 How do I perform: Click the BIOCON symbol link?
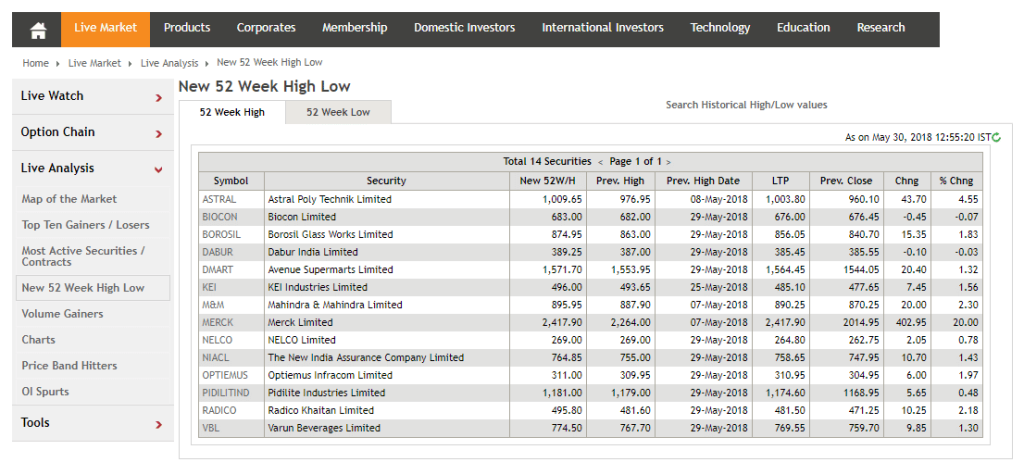point(221,217)
